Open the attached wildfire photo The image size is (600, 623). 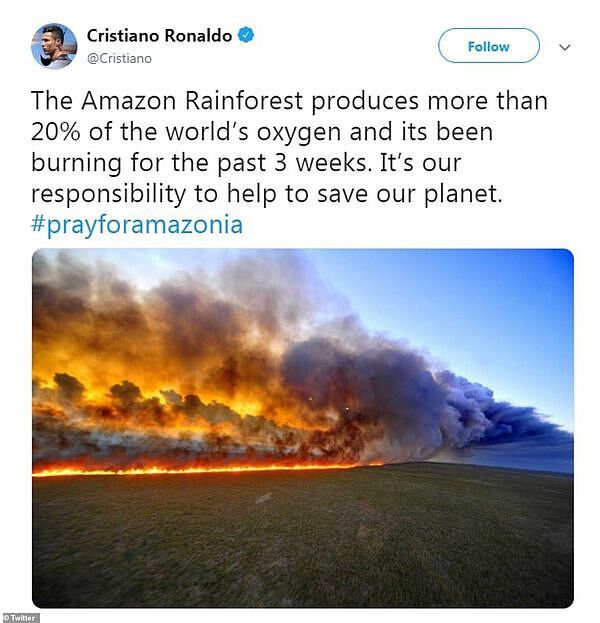(303, 428)
